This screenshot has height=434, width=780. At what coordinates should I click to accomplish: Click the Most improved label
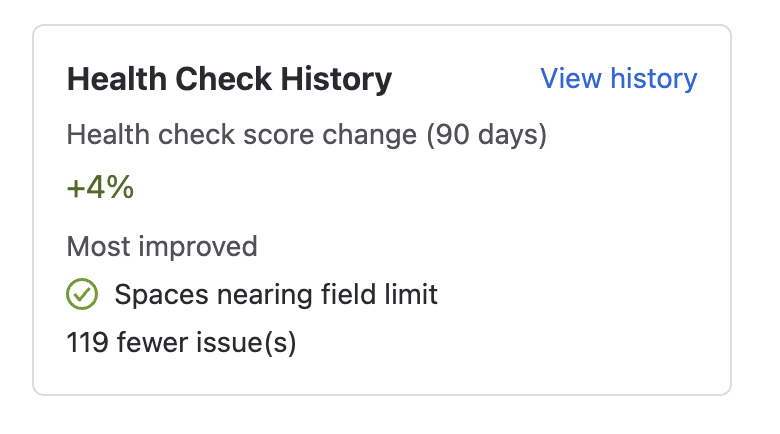click(162, 246)
